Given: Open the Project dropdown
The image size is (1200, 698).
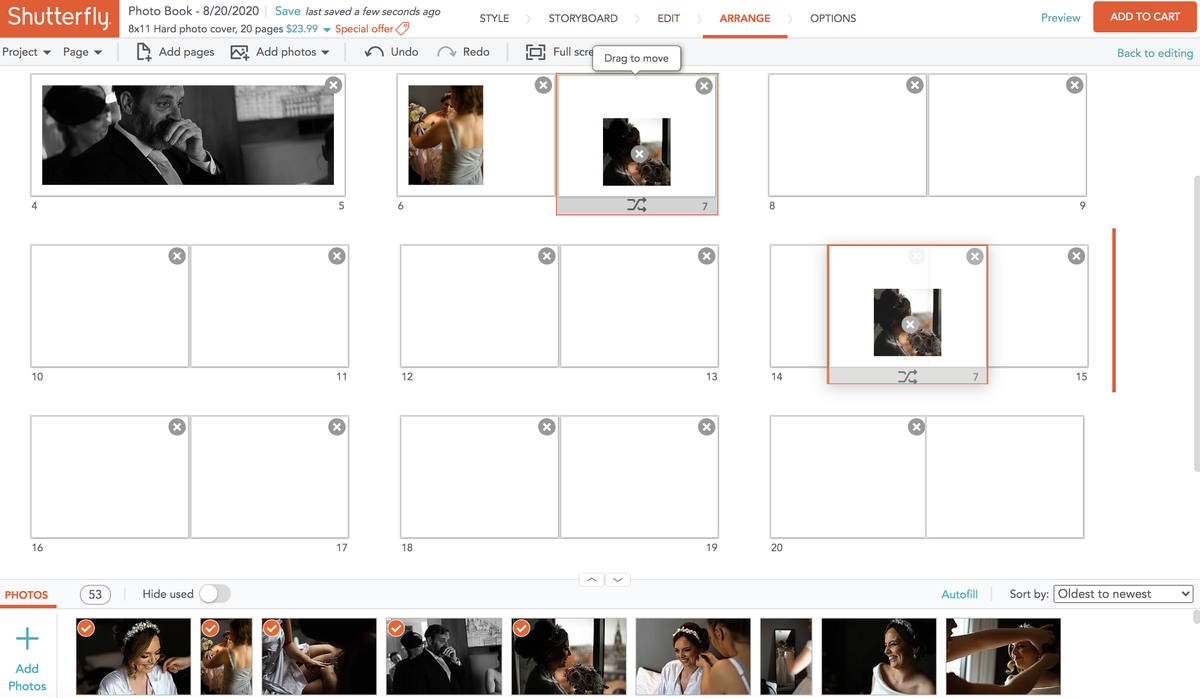Looking at the screenshot, I should (27, 51).
